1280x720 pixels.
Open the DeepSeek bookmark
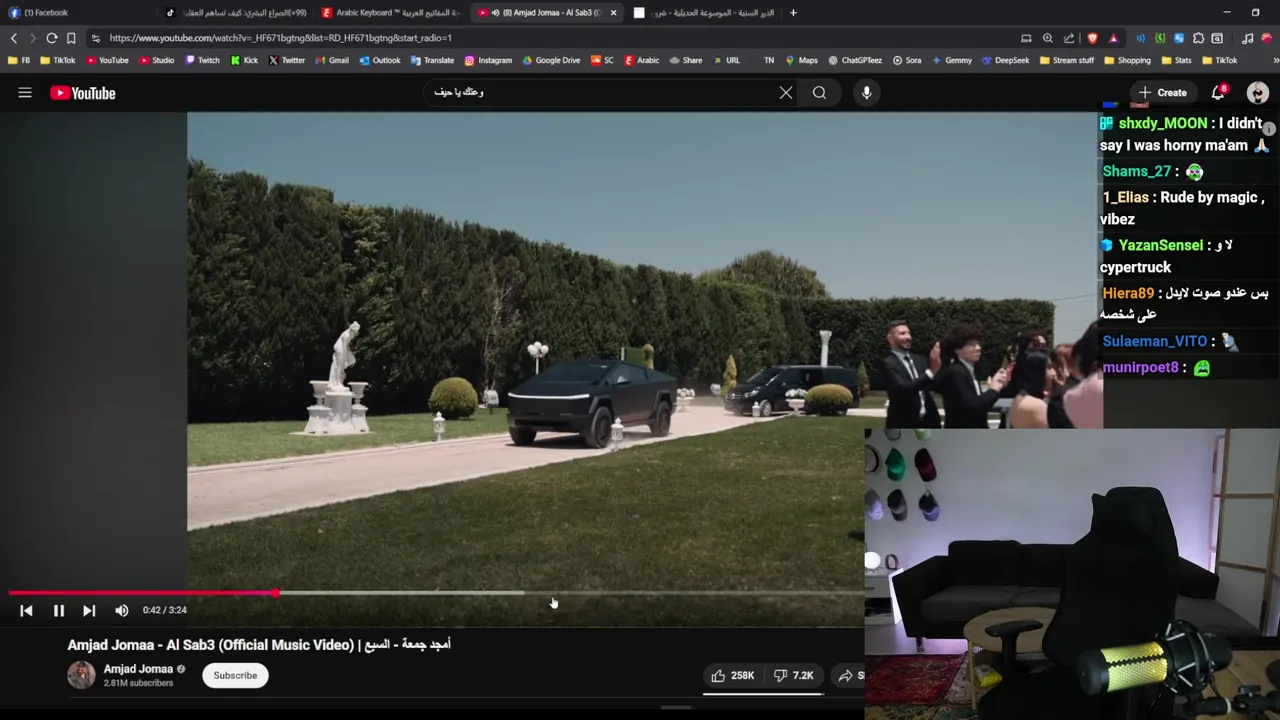coord(1005,60)
